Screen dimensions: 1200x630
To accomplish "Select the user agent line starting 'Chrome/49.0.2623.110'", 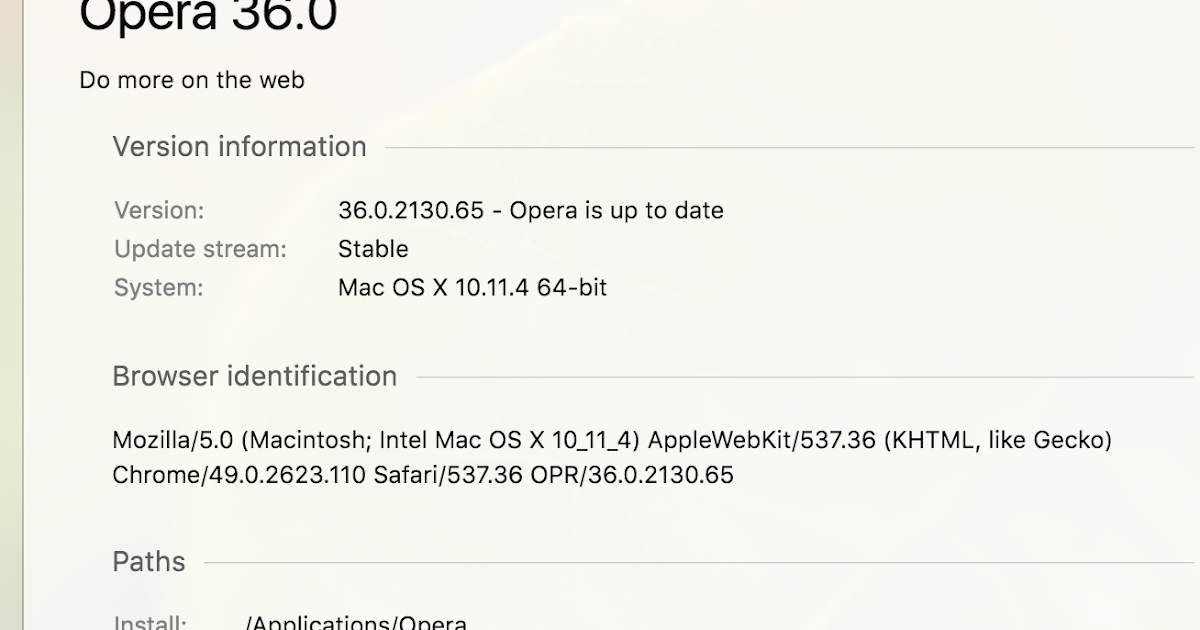I will click(x=423, y=475).
